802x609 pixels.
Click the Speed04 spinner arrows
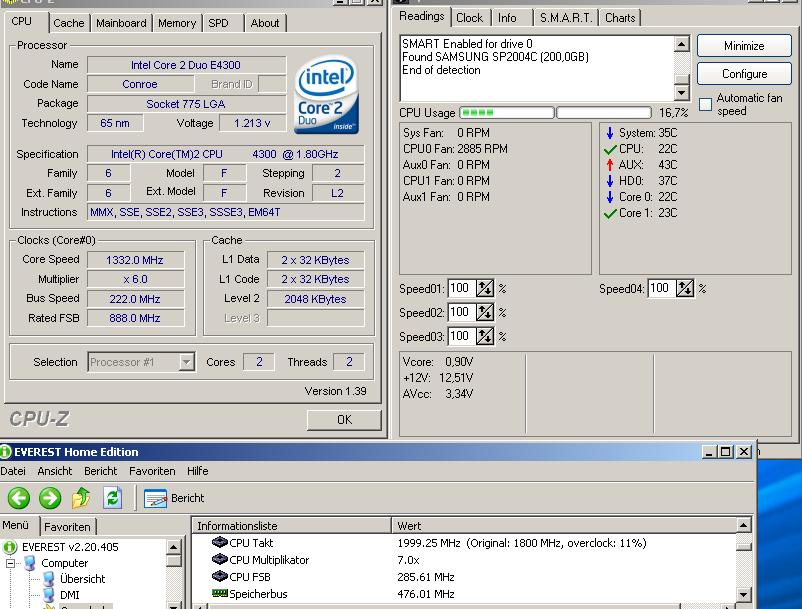tap(685, 289)
